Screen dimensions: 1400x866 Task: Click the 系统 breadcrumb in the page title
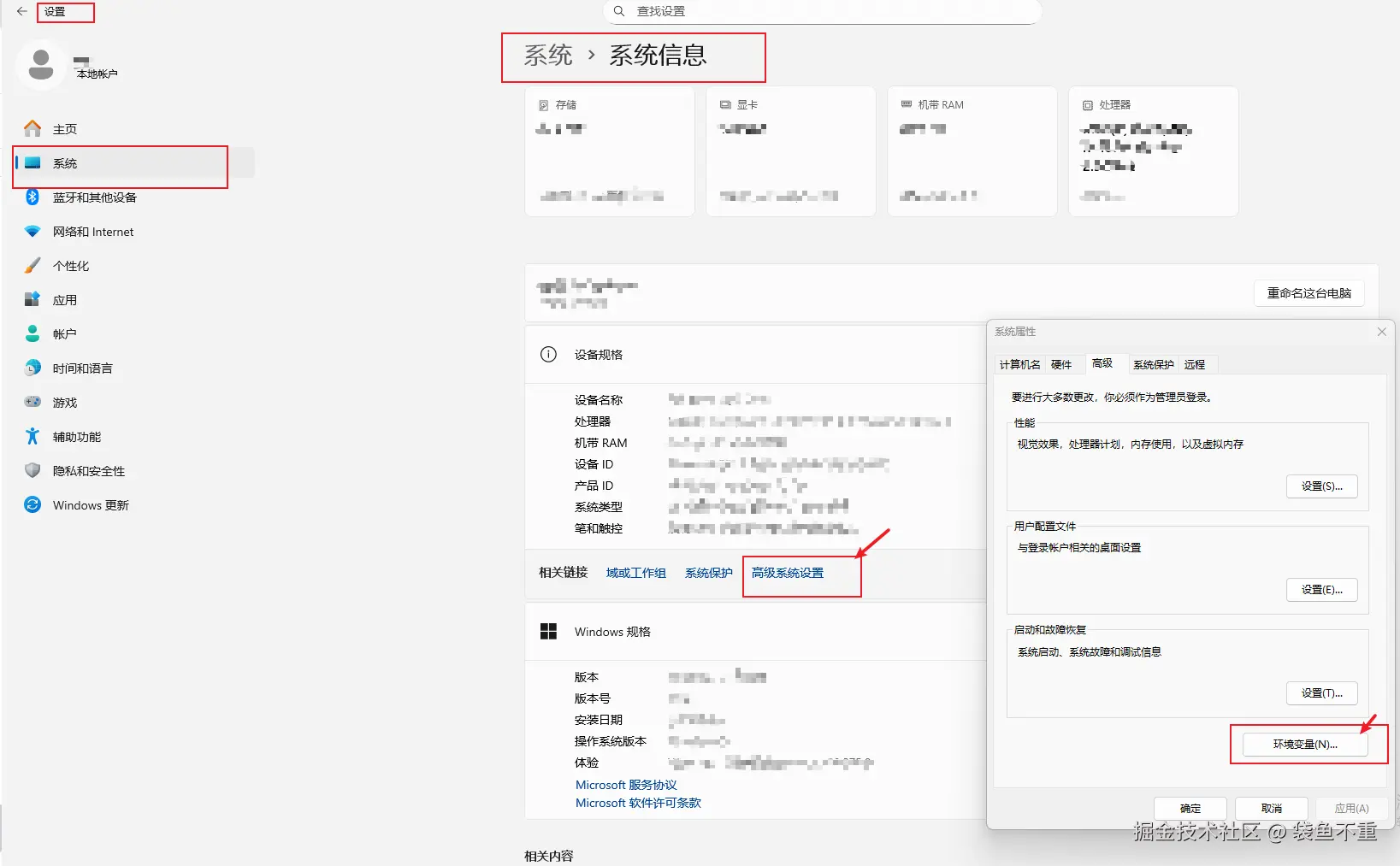coord(548,56)
